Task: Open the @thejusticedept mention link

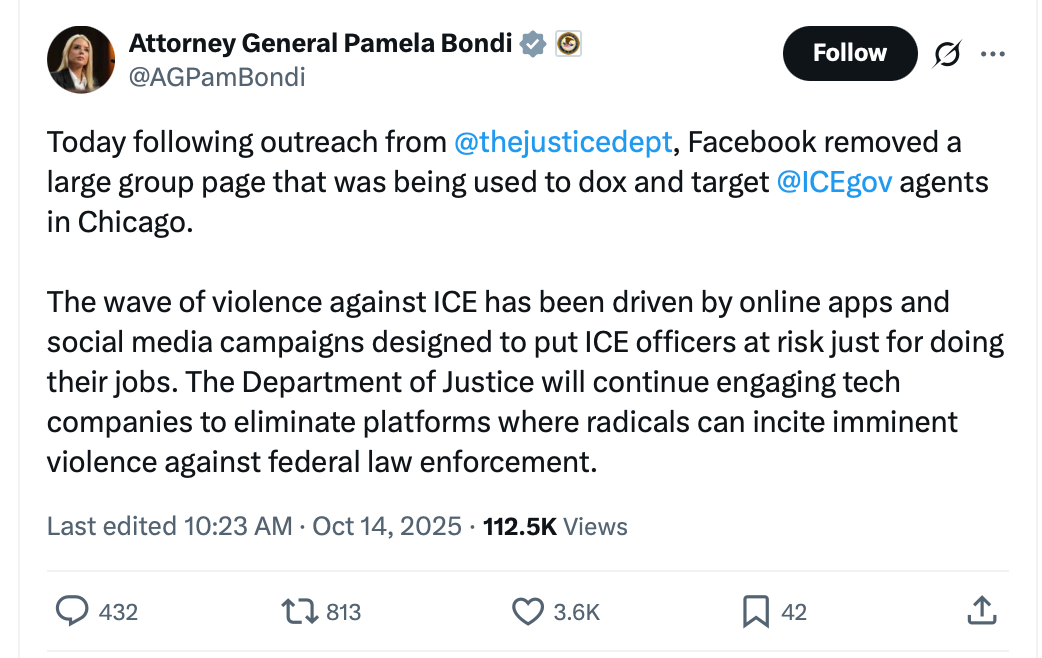Action: [563, 142]
